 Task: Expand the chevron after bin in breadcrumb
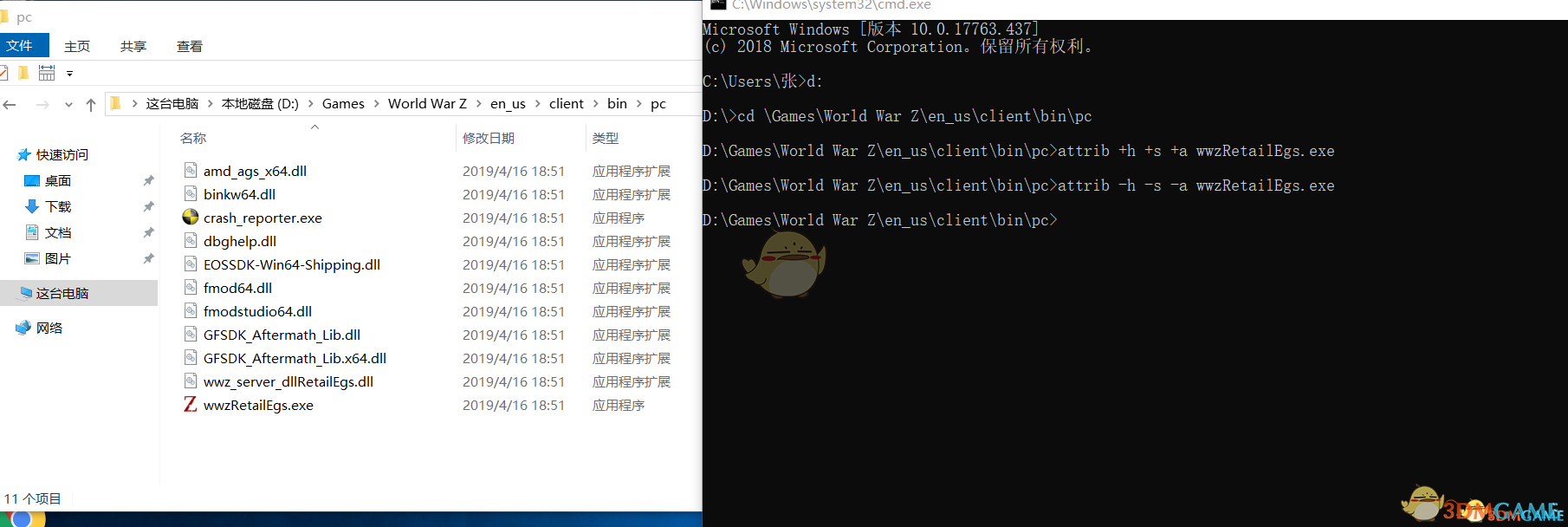pos(639,104)
